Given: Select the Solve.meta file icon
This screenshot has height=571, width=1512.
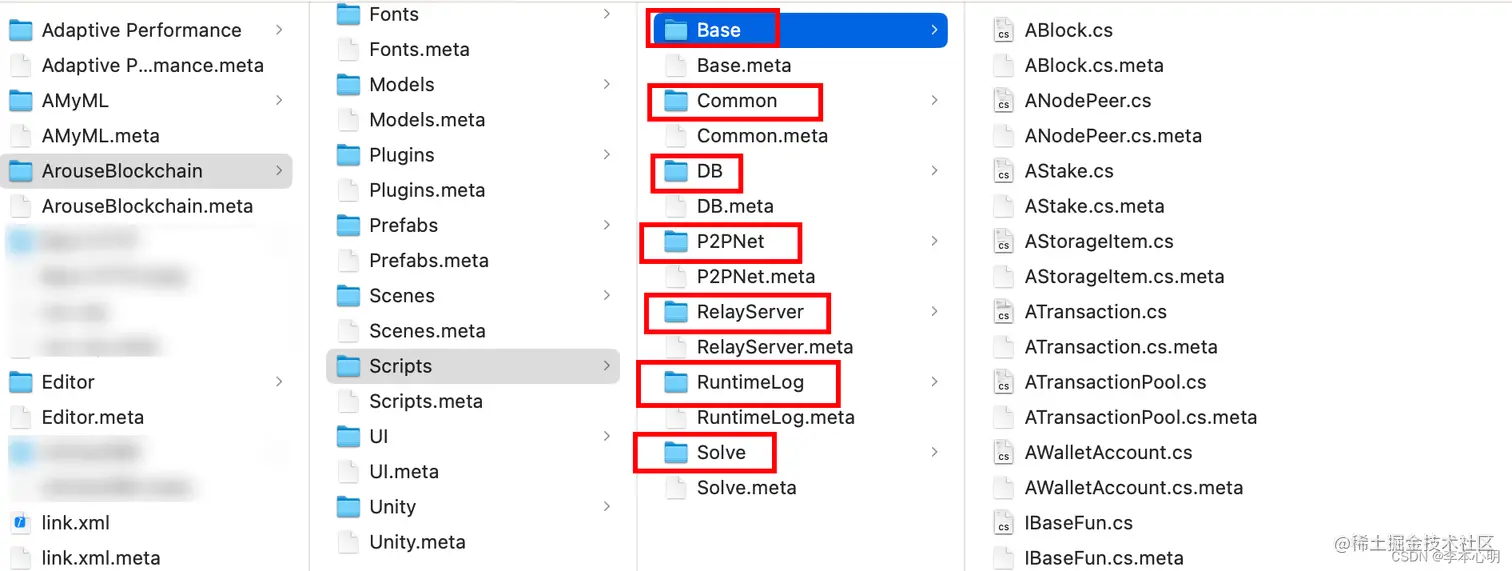Looking at the screenshot, I should pos(676,488).
